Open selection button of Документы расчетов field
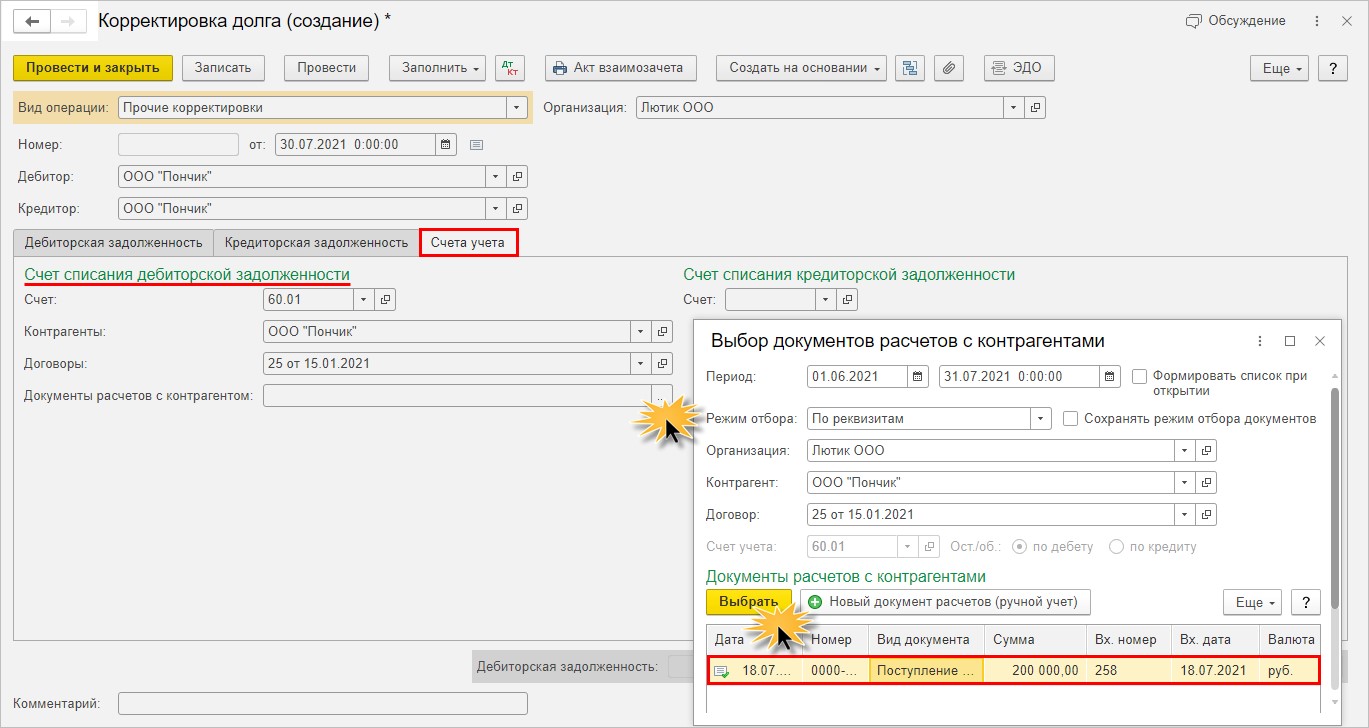 662,395
